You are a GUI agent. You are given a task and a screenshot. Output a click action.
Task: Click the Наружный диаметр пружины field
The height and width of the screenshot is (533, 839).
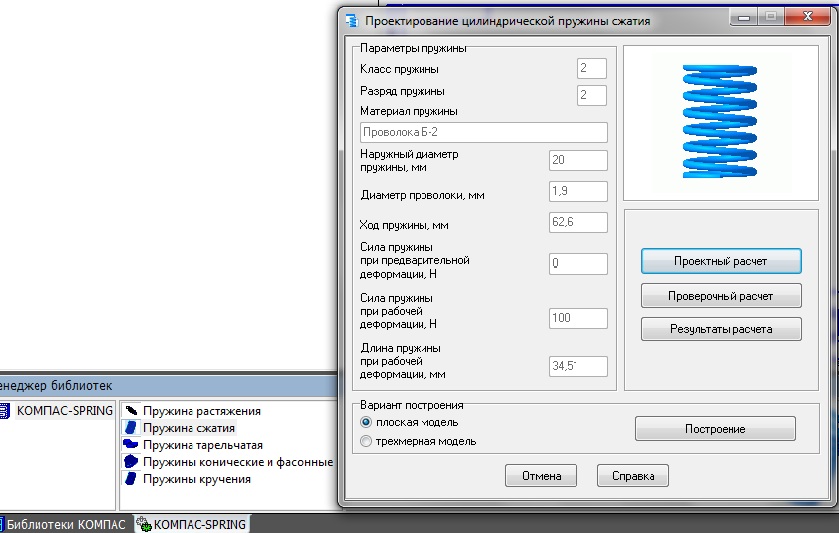click(578, 160)
